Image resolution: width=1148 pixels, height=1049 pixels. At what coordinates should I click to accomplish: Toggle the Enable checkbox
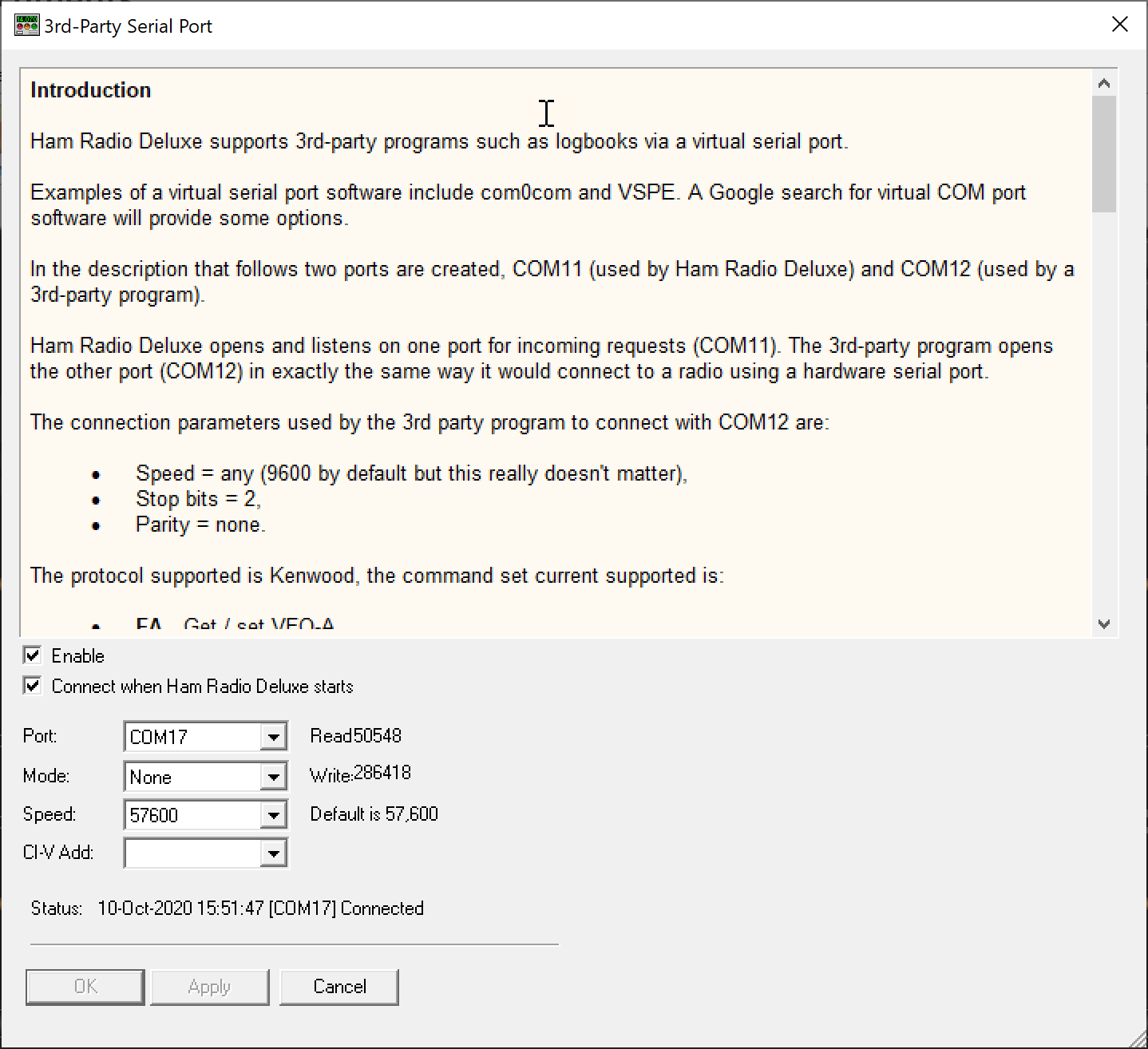[x=33, y=655]
